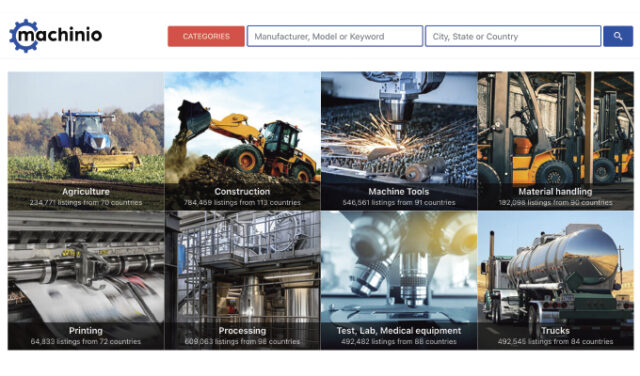Click the Processing listings count text

tap(242, 342)
